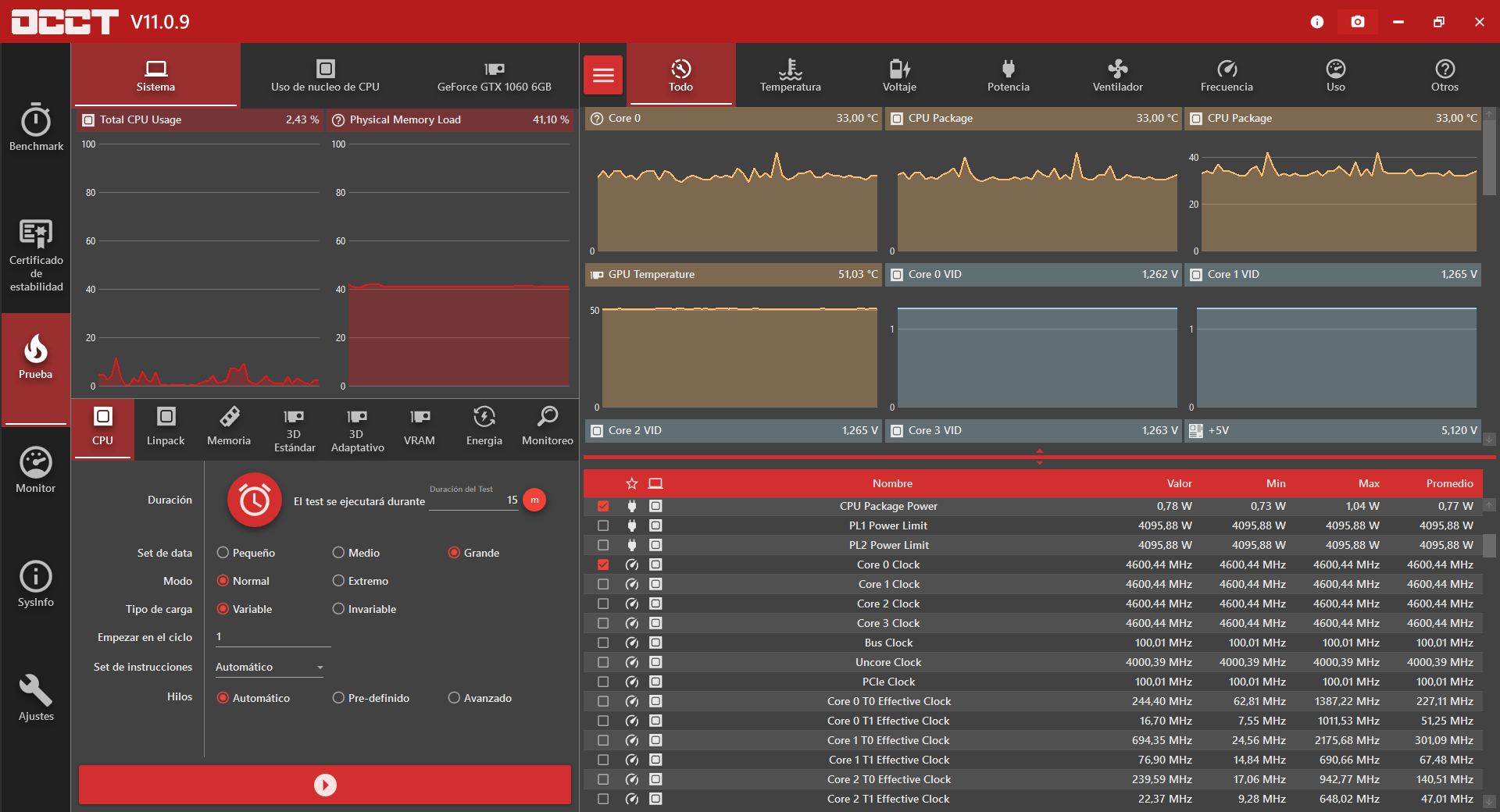
Task: Open the Ventilador sensor tab
Action: click(x=1118, y=75)
